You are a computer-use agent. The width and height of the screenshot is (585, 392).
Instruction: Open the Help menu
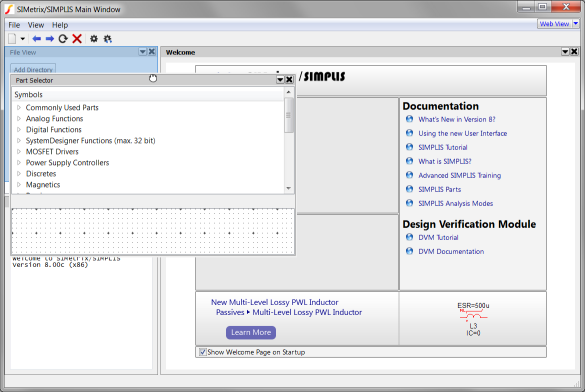[60, 25]
